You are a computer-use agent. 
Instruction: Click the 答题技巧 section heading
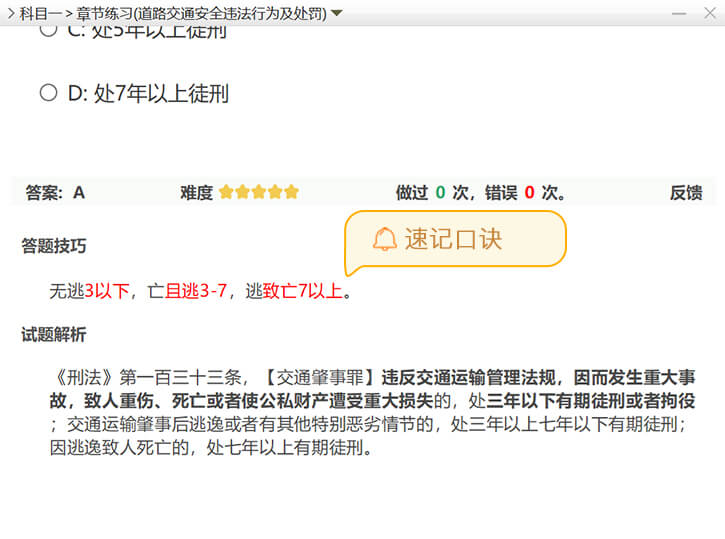point(54,246)
